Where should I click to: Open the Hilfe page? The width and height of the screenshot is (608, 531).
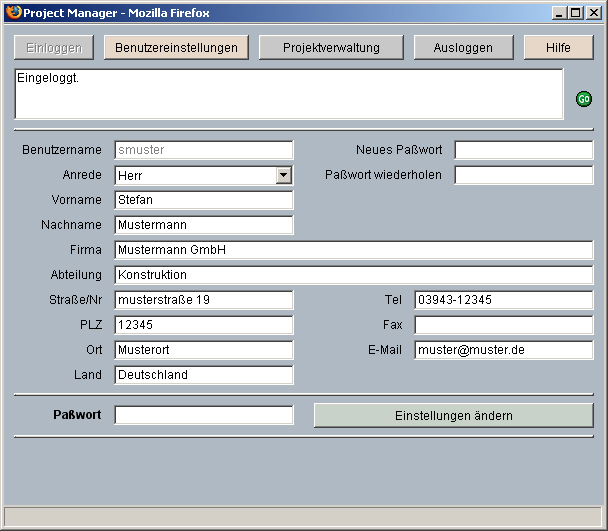558,48
